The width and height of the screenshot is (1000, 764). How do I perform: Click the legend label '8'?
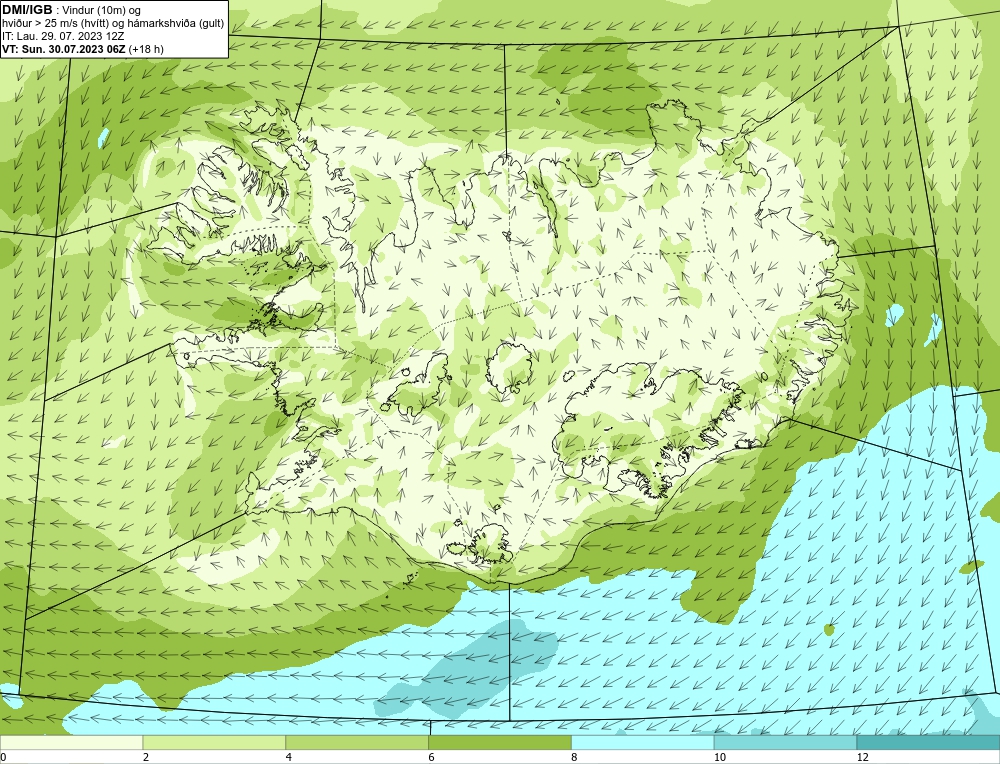pyautogui.click(x=575, y=757)
